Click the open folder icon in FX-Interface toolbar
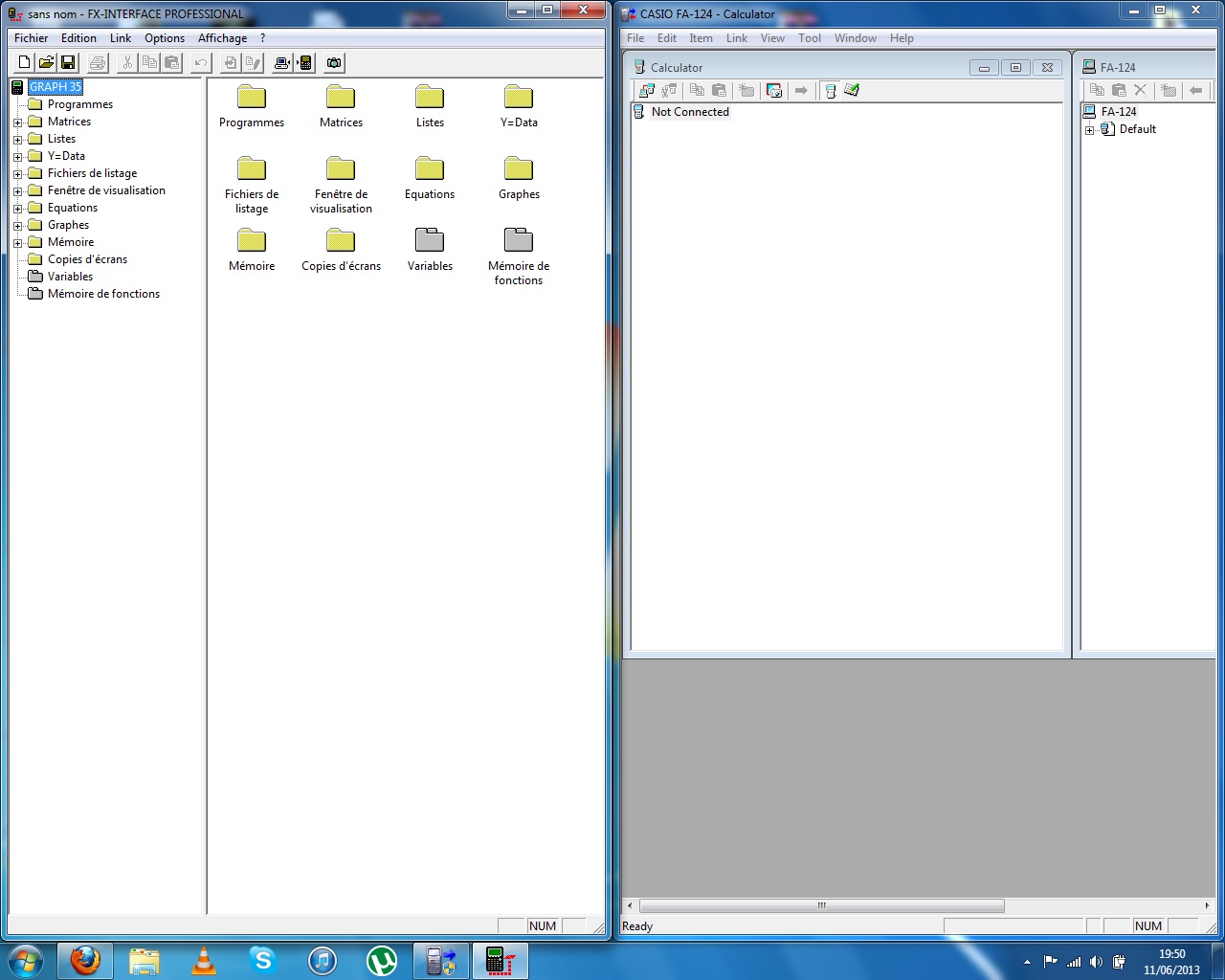Viewport: 1225px width, 980px height. pyautogui.click(x=46, y=63)
